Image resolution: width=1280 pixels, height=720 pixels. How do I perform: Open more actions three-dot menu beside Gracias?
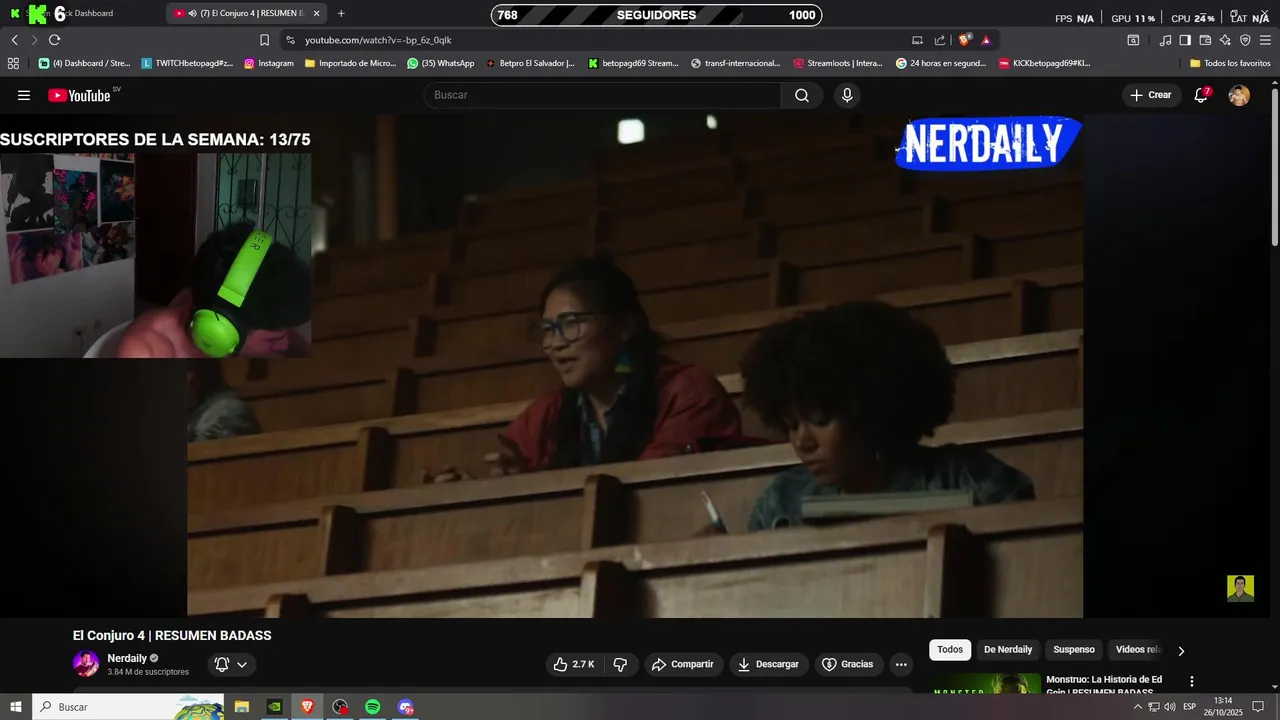pyautogui.click(x=901, y=664)
